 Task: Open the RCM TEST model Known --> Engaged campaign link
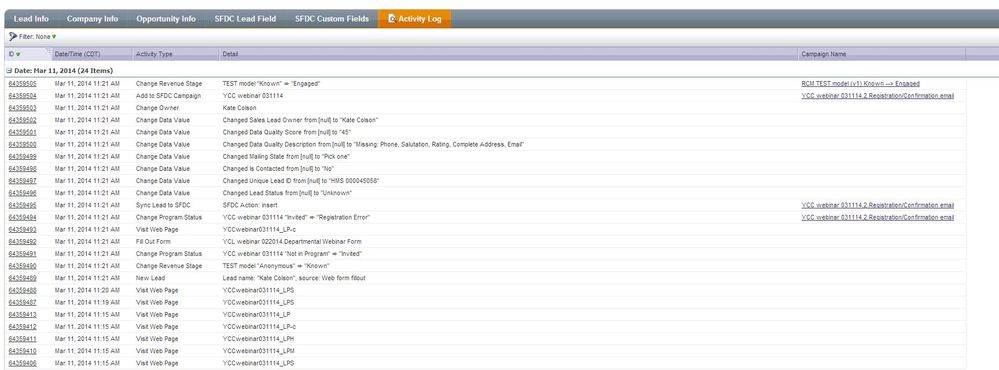click(x=860, y=83)
